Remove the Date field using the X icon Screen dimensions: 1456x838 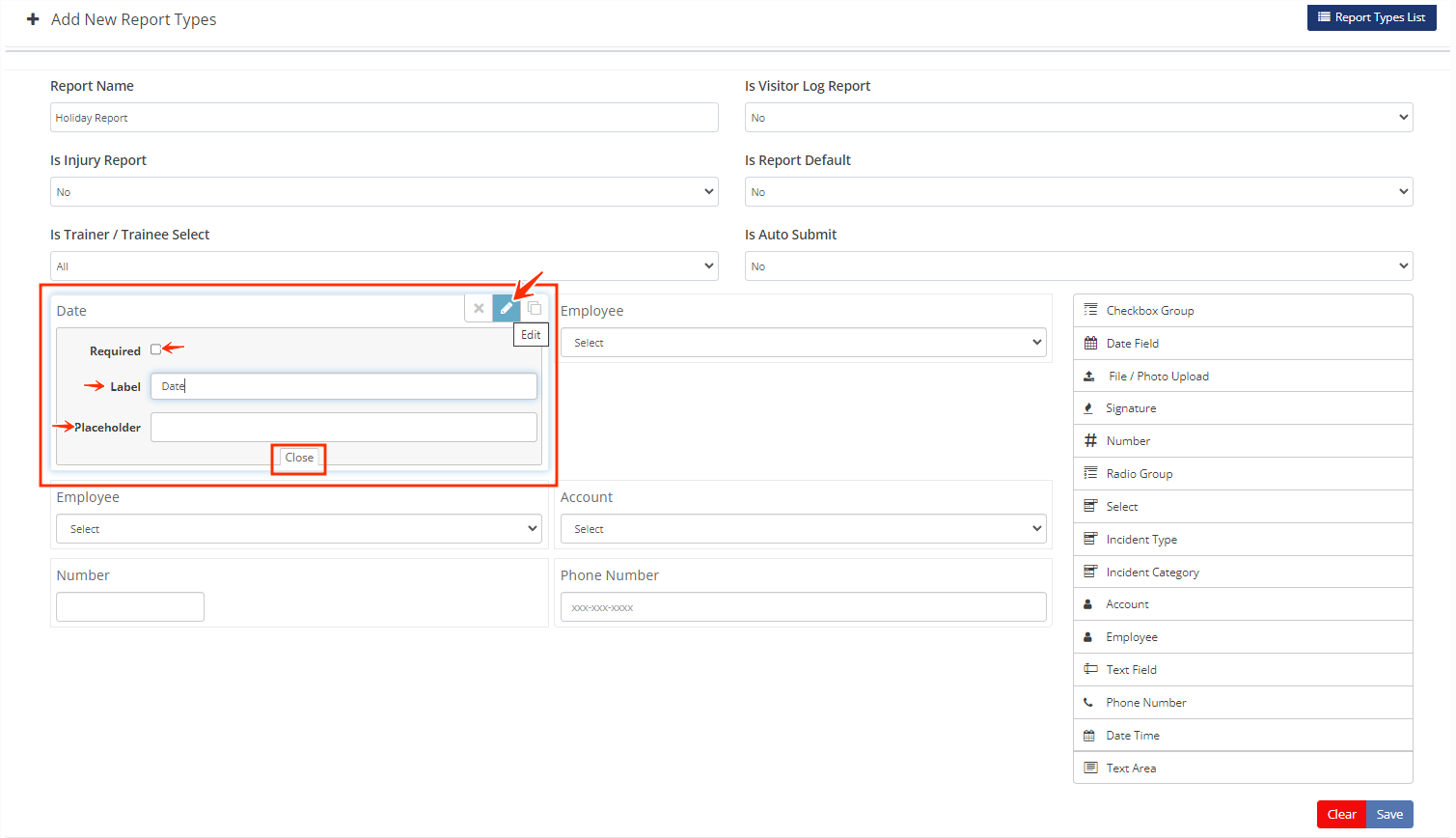(x=479, y=308)
